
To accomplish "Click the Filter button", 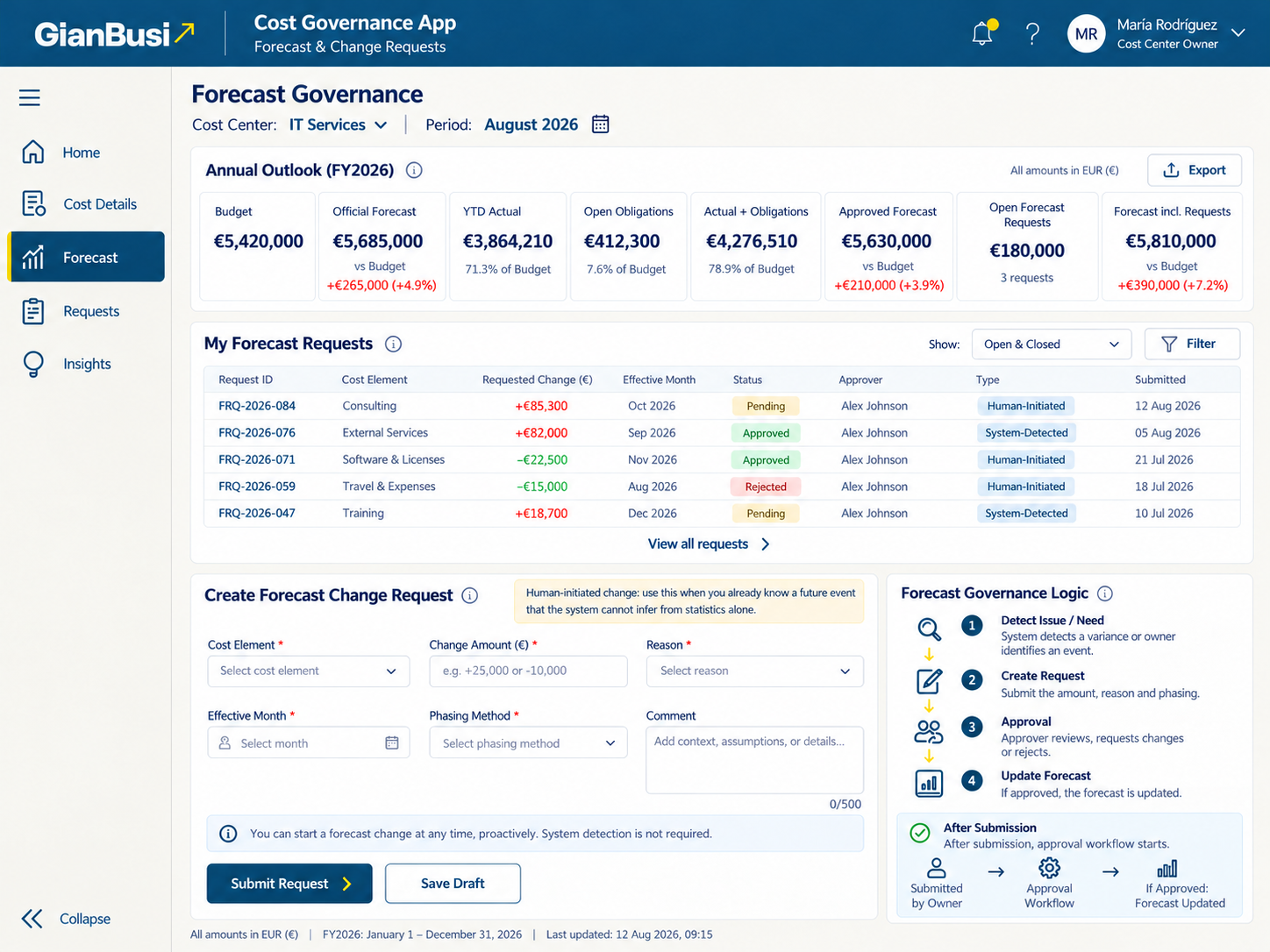I will (x=1192, y=344).
